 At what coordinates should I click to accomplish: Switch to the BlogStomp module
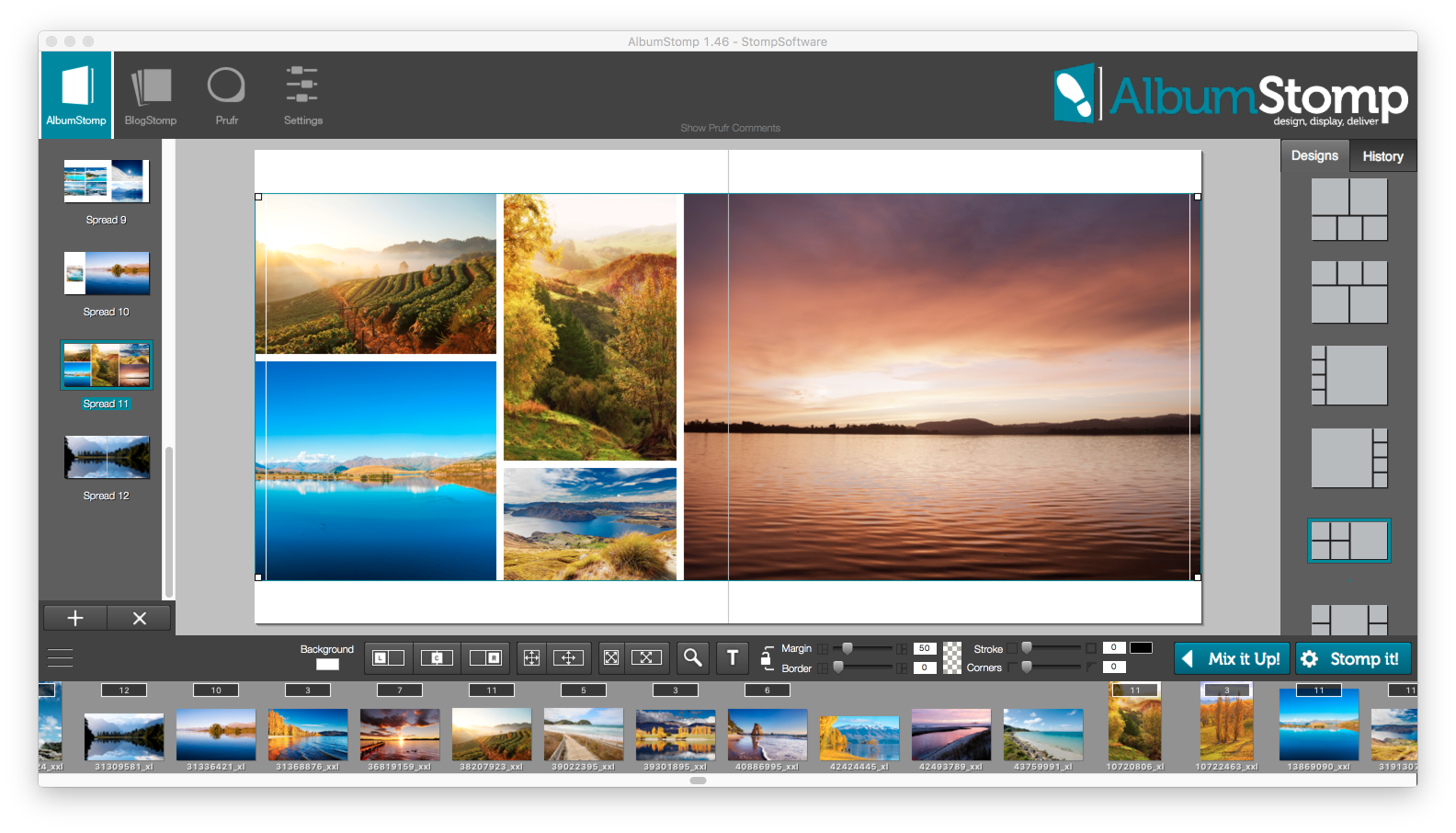point(151,95)
